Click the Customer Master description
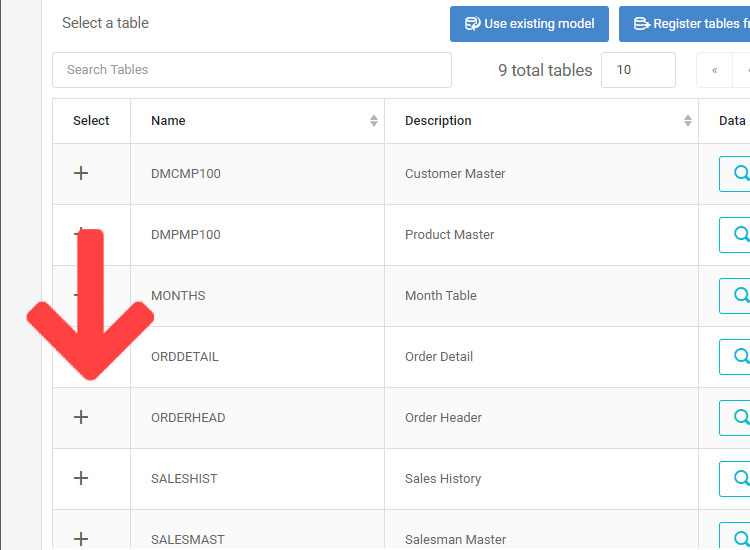This screenshot has height=550, width=750. [x=455, y=174]
